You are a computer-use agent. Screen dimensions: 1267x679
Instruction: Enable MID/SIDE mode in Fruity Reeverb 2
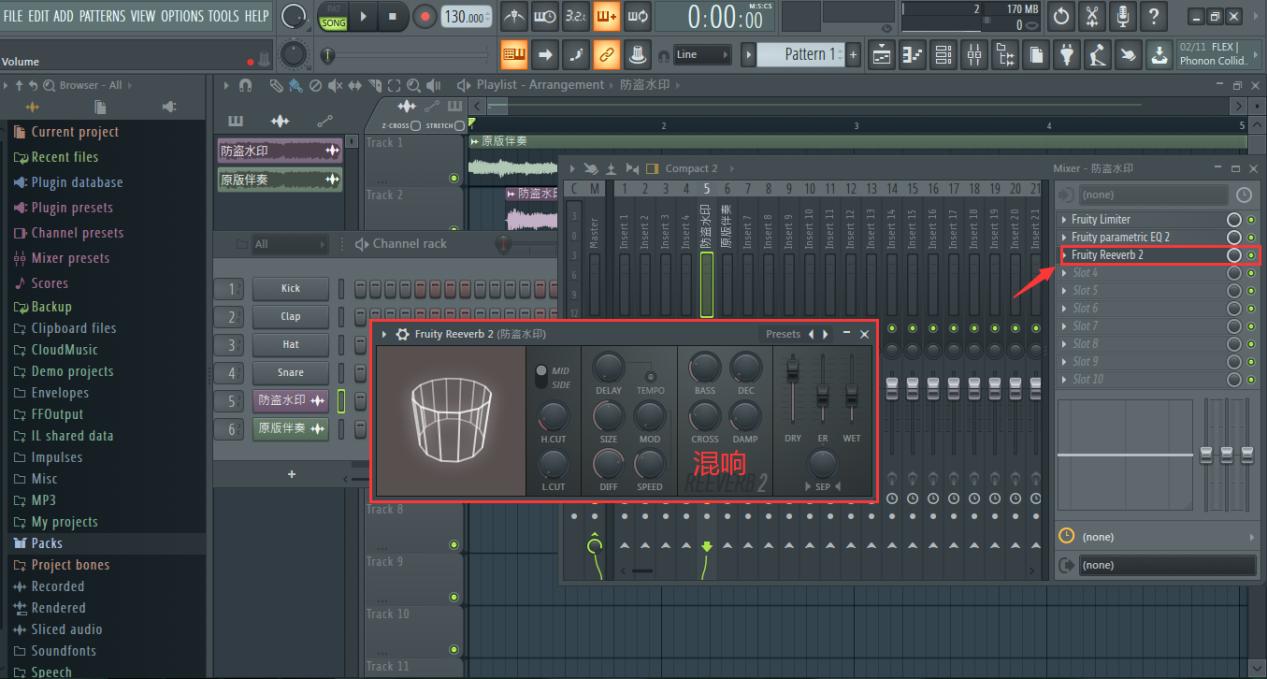pos(540,372)
